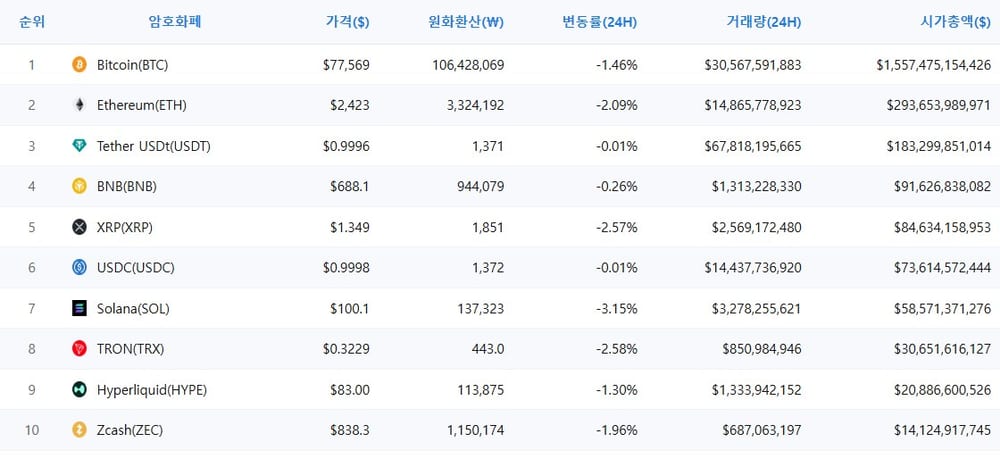Click Bitcoin volume $30,567,591,883
This screenshot has width=1000, height=459.
[753, 65]
